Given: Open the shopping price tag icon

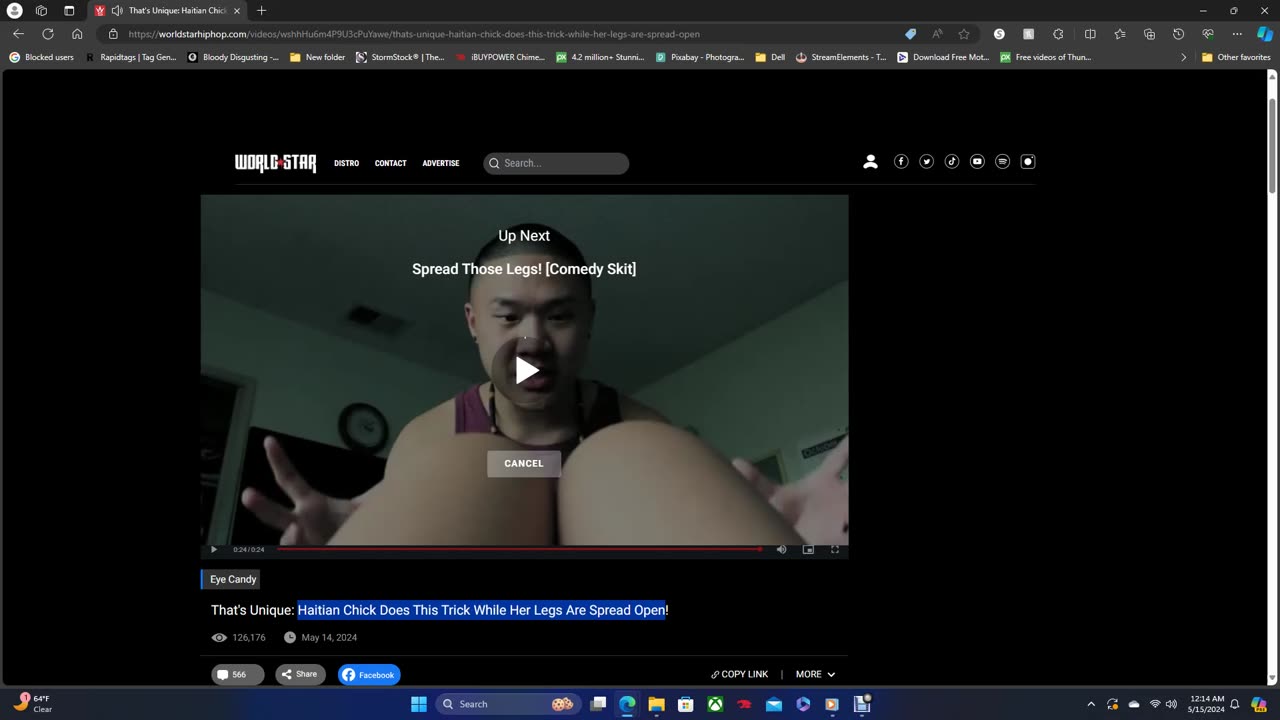Looking at the screenshot, I should tap(910, 34).
